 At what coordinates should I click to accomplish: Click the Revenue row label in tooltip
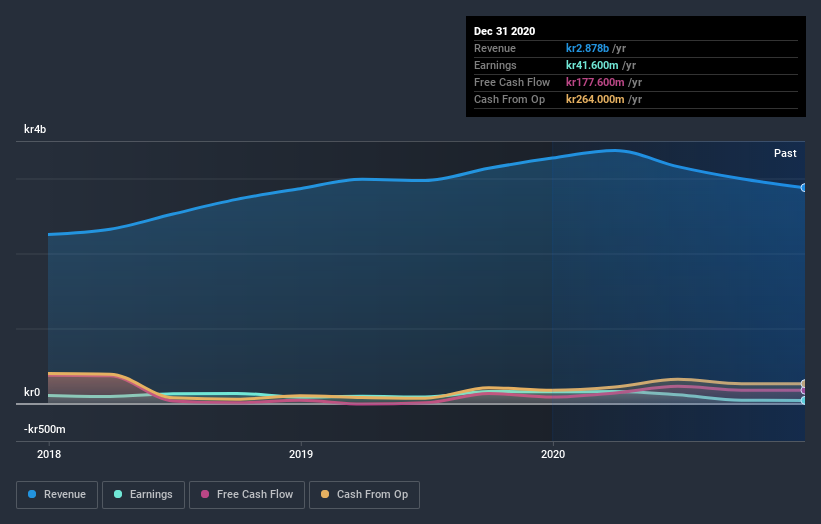495,48
